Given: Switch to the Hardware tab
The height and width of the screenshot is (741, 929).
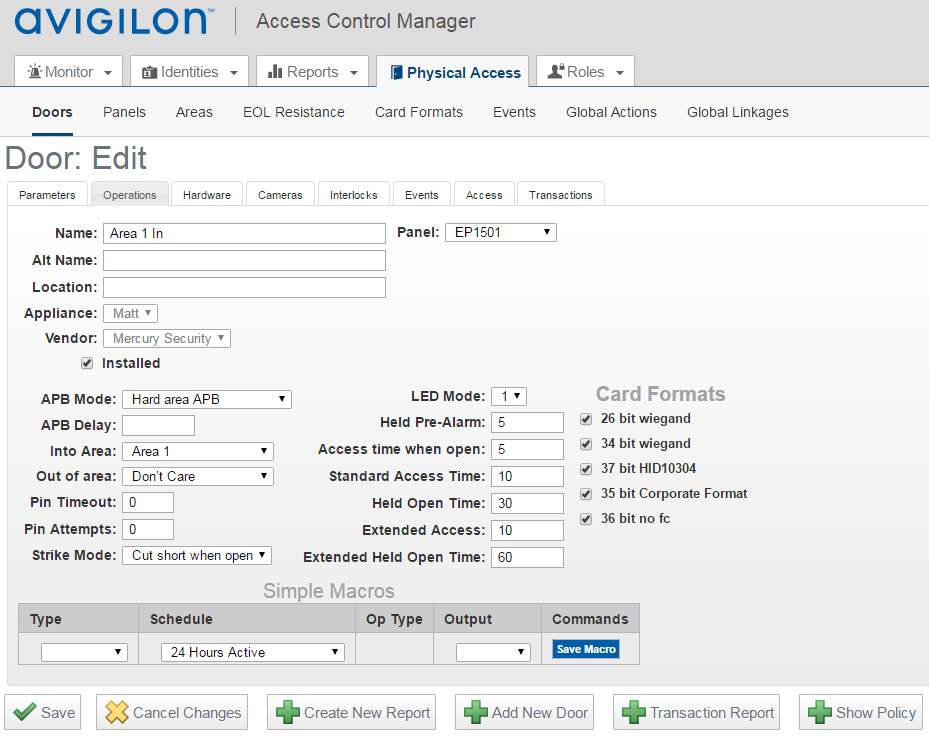Looking at the screenshot, I should click(x=207, y=195).
